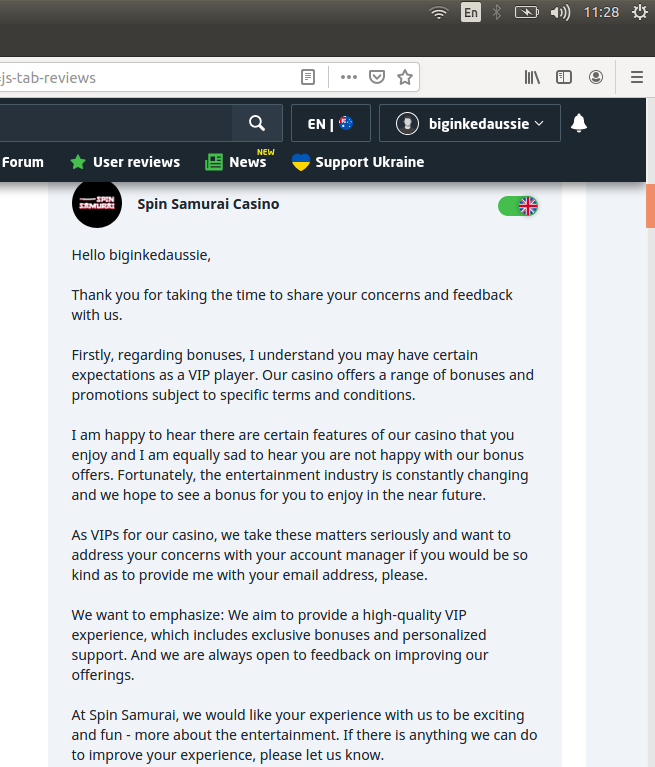The image size is (655, 767).
Task: Click Spin Samurai Casino logo avatar
Action: (97, 204)
